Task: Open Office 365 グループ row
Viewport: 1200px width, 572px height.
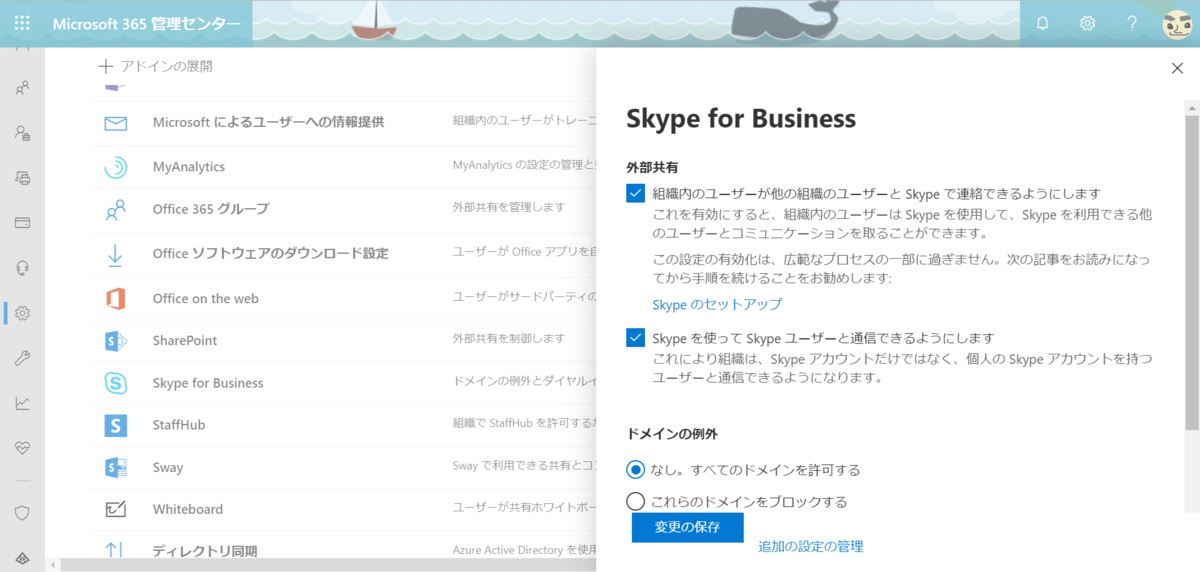Action: pos(342,209)
